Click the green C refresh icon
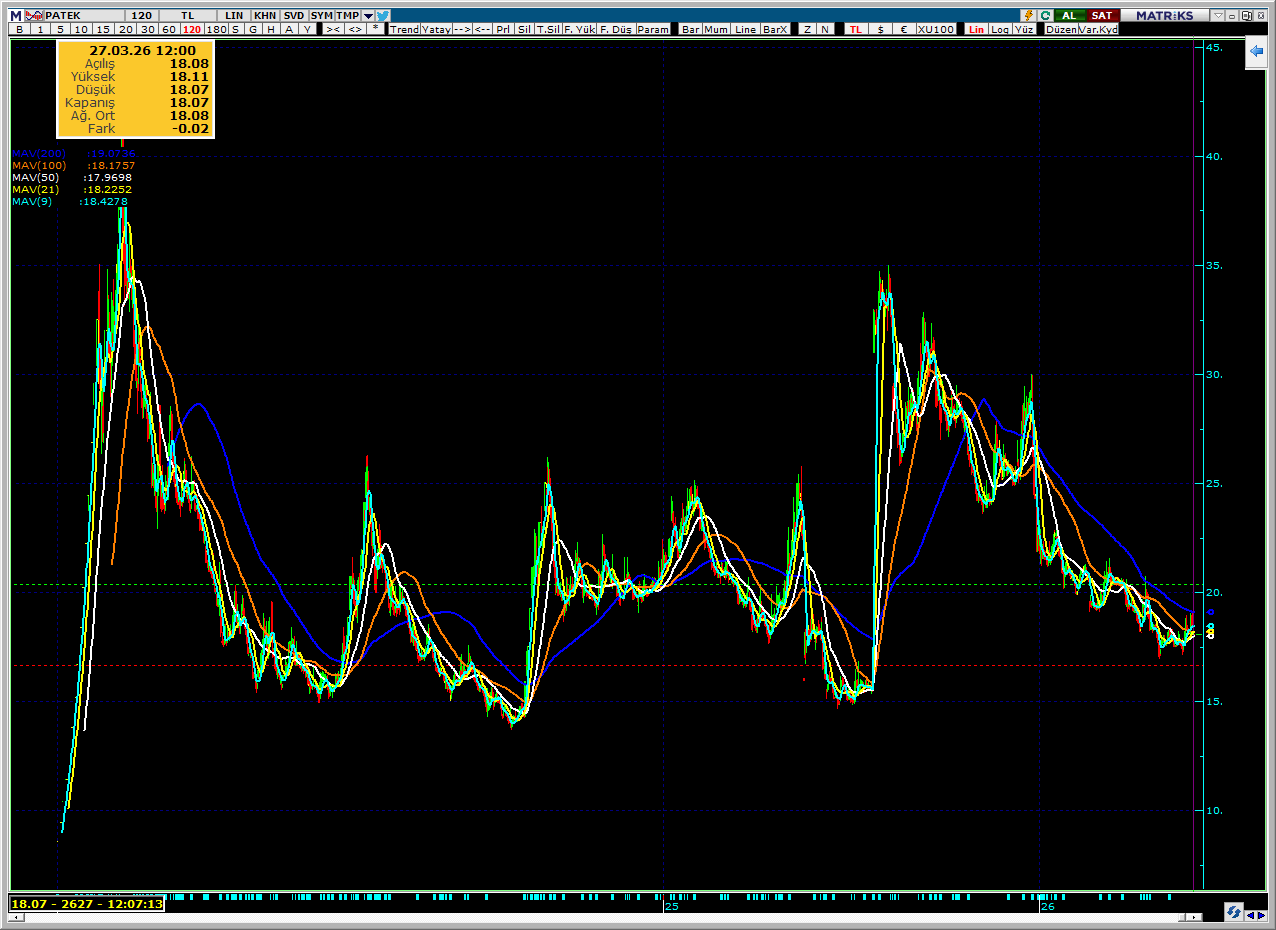The image size is (1276, 930). tap(1045, 15)
